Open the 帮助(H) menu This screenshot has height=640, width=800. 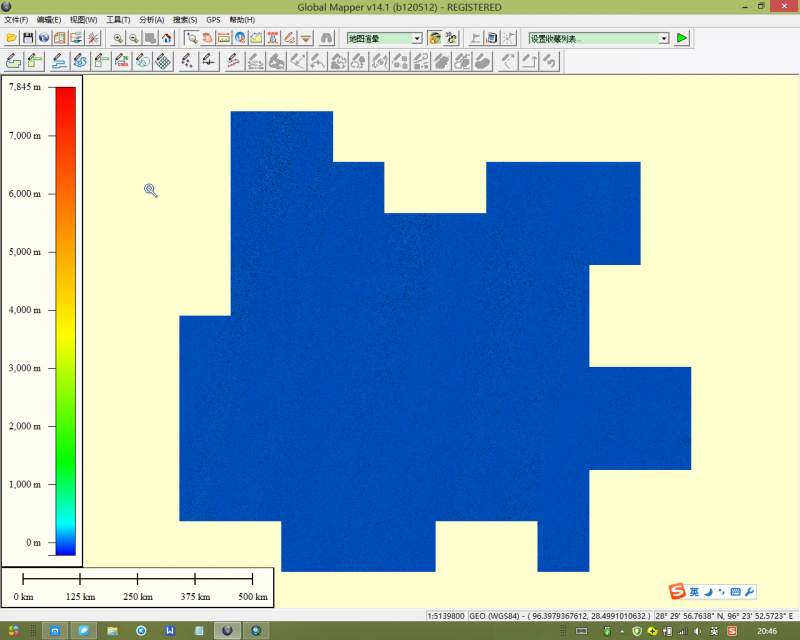coord(242,20)
